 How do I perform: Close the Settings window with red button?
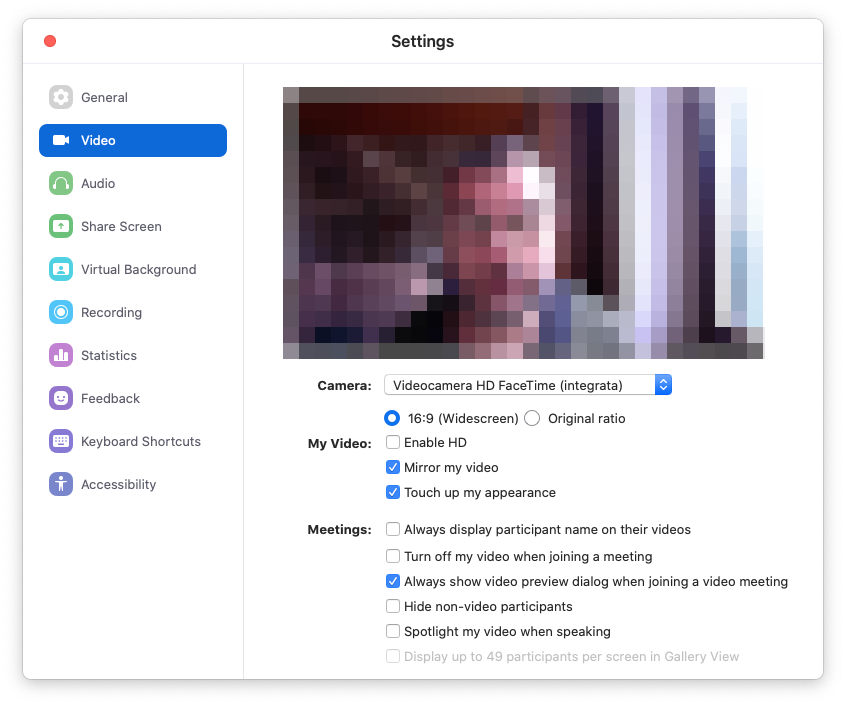coord(50,41)
